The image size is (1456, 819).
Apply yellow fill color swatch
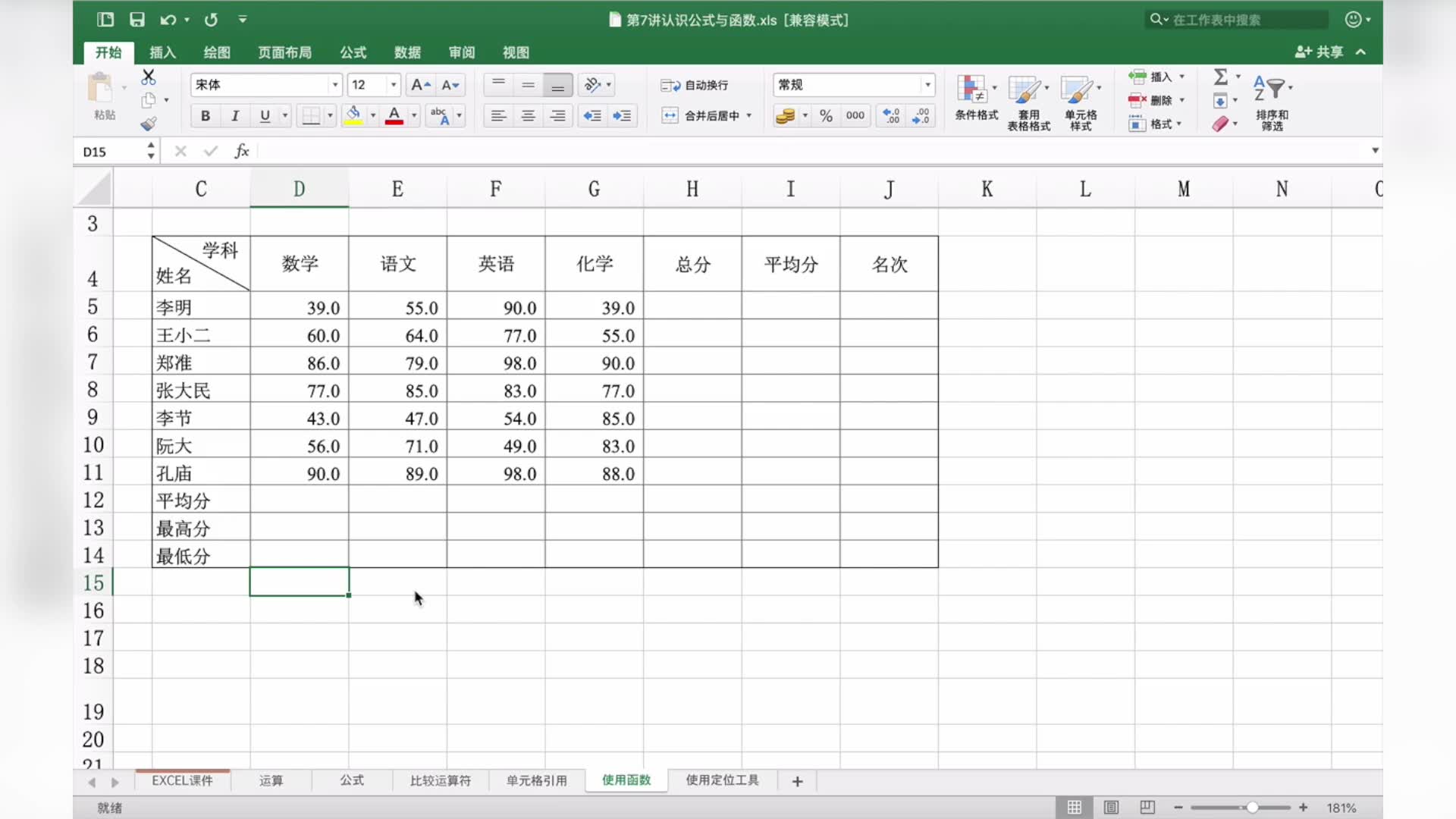(x=353, y=116)
